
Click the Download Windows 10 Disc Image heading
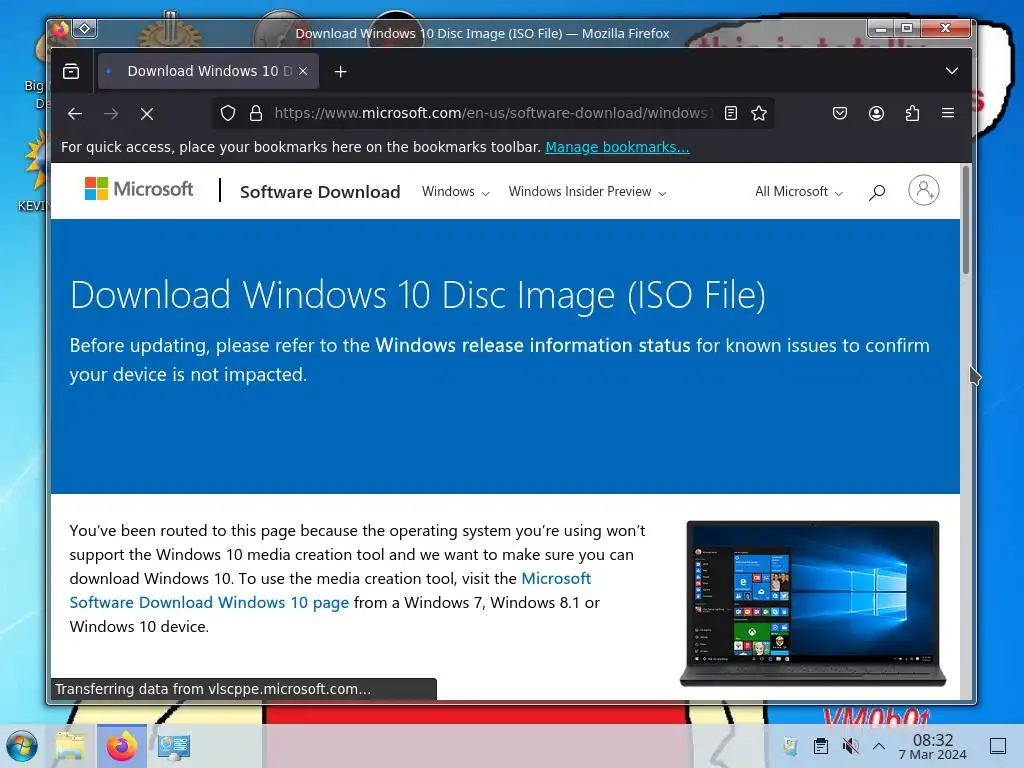(x=418, y=295)
